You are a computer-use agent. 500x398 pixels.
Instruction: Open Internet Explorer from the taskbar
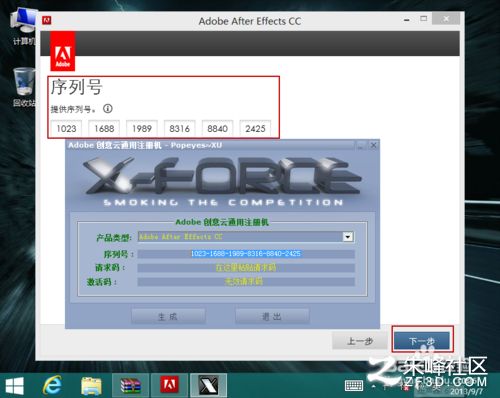[52, 385]
